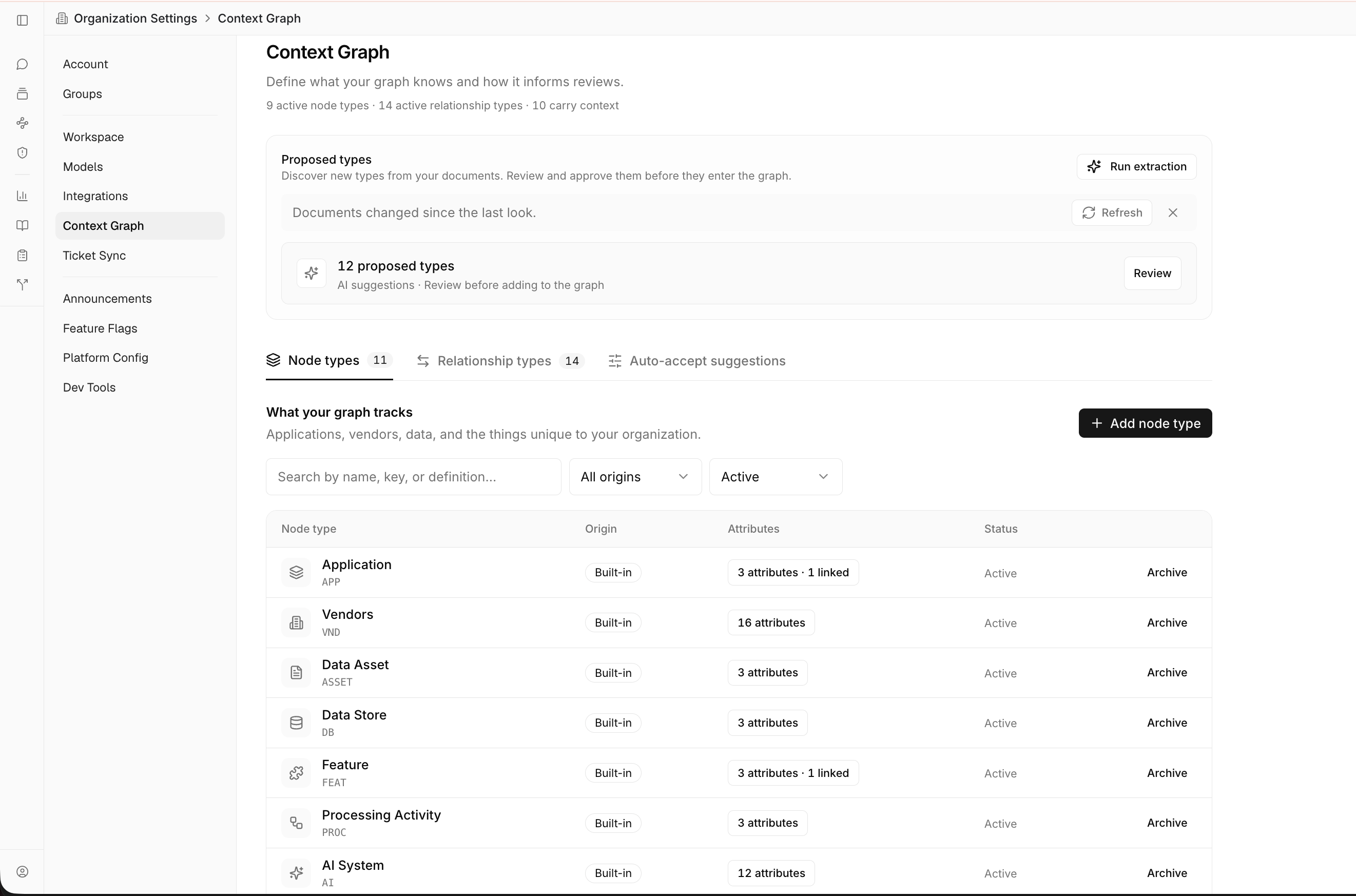Archive the Vendors node type

[x=1167, y=622]
